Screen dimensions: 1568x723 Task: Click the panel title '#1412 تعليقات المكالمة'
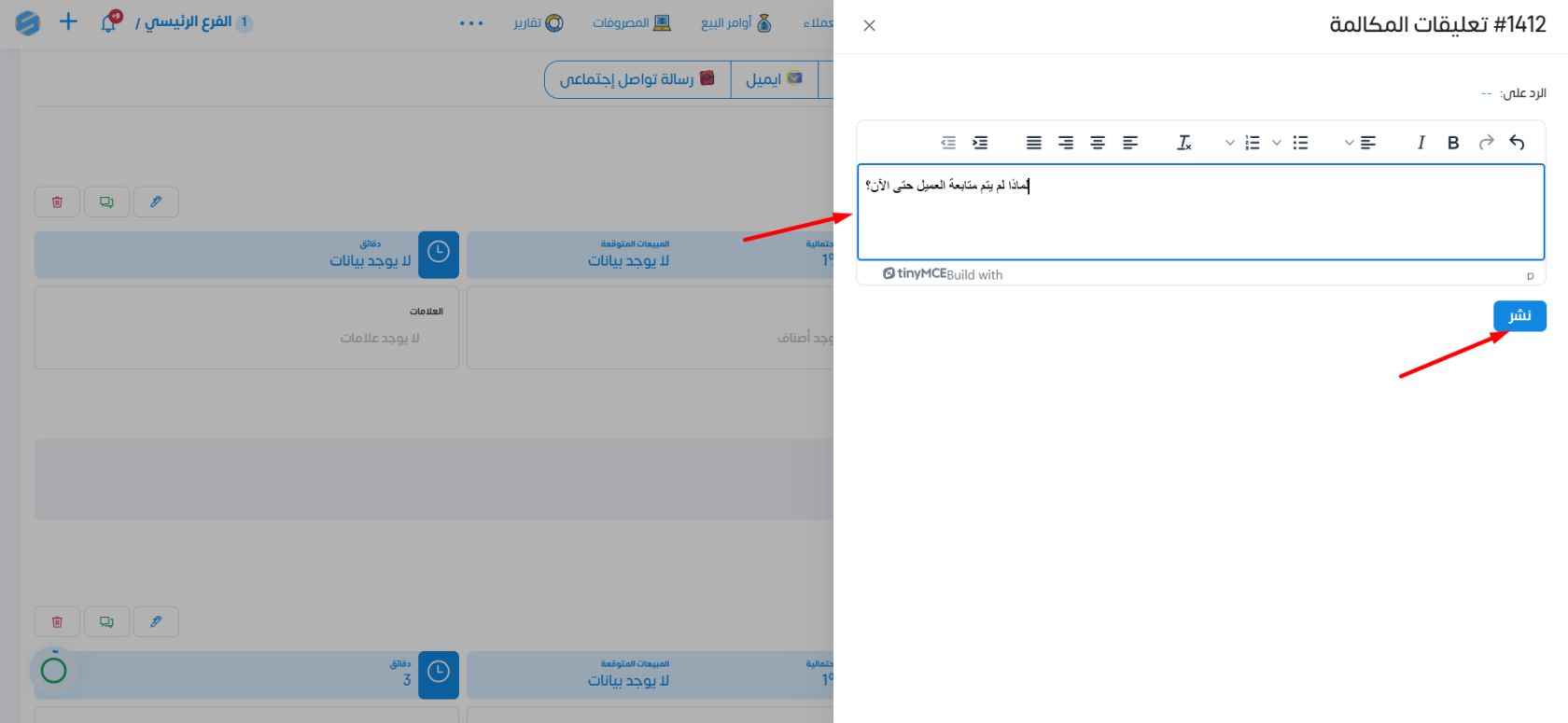(x=1437, y=25)
